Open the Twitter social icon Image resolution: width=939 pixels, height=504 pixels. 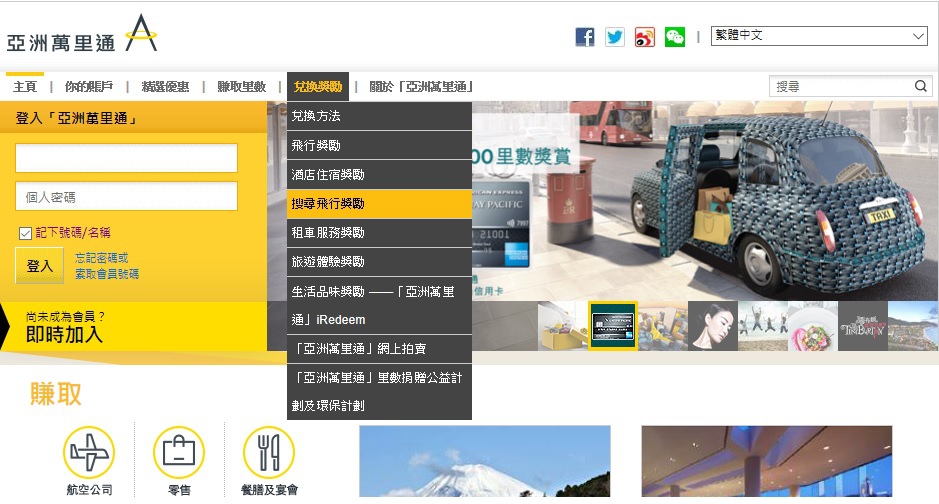tap(615, 37)
